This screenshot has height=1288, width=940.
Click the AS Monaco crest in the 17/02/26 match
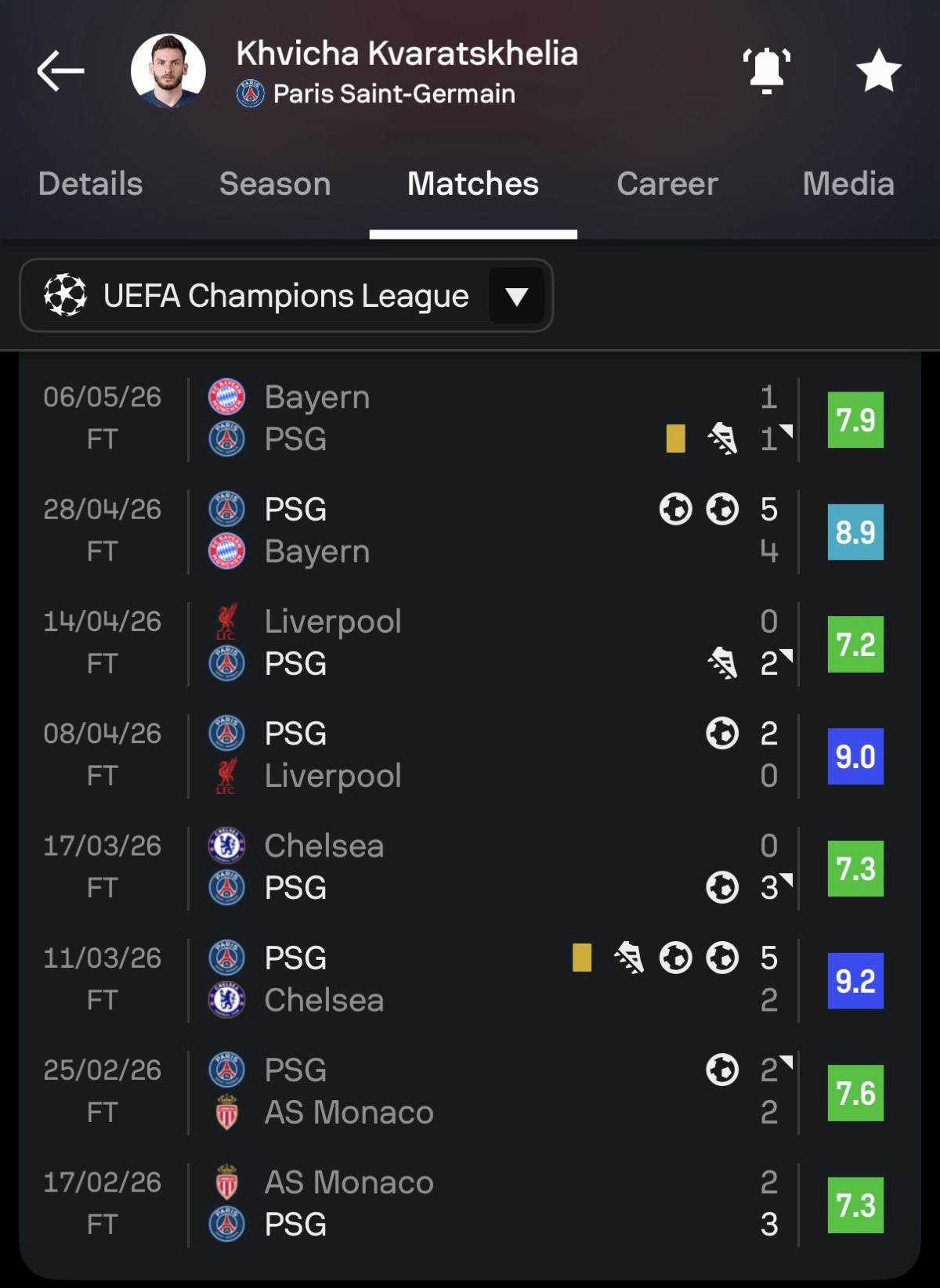click(x=226, y=1182)
